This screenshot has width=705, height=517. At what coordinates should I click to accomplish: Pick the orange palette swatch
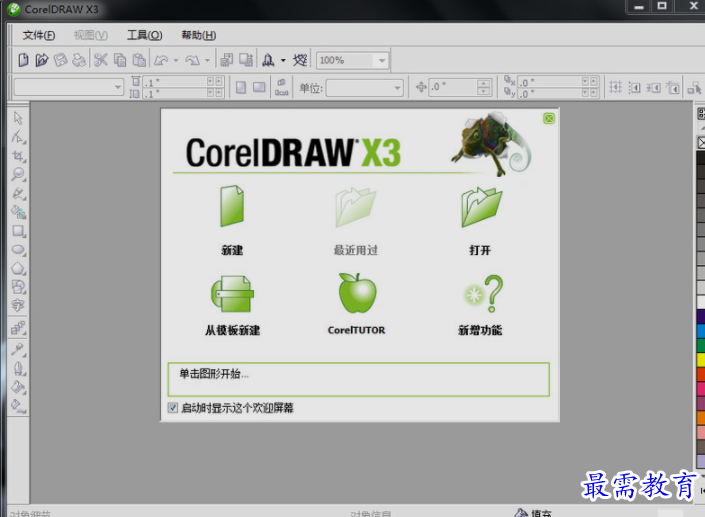coord(701,418)
